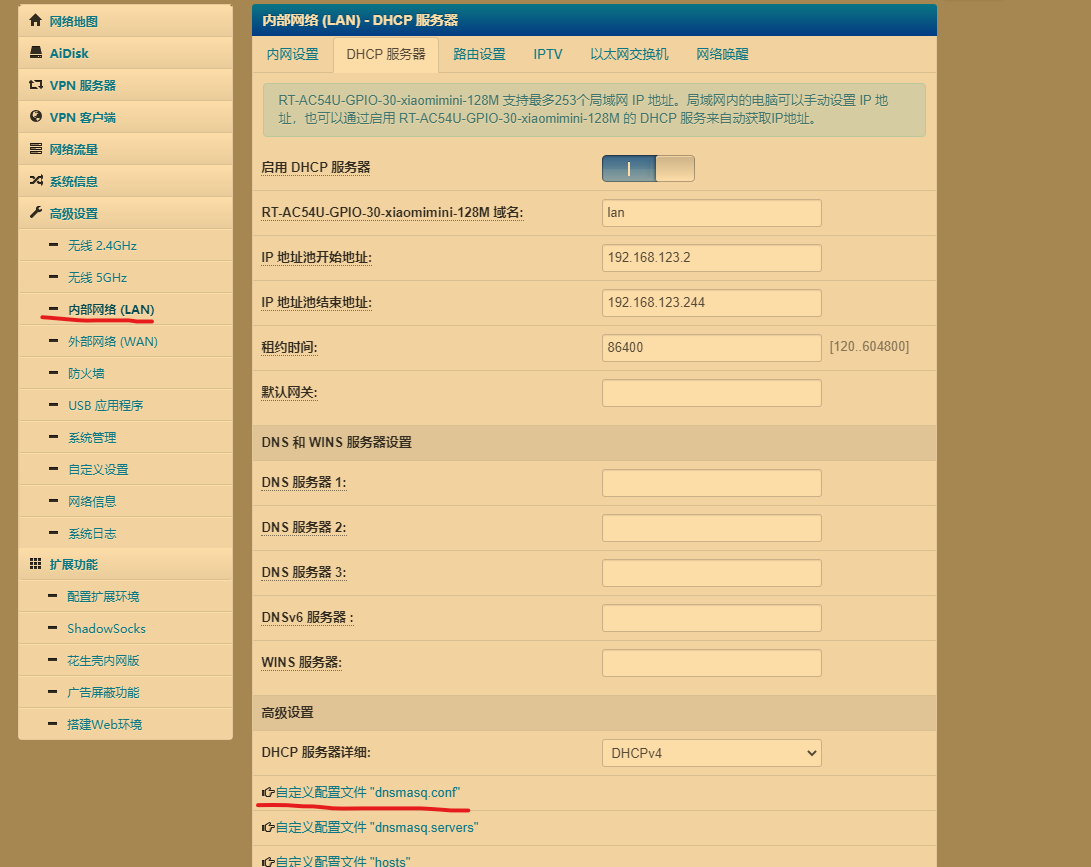Click the 租约时间 lease time field
Image resolution: width=1091 pixels, height=867 pixels.
711,347
